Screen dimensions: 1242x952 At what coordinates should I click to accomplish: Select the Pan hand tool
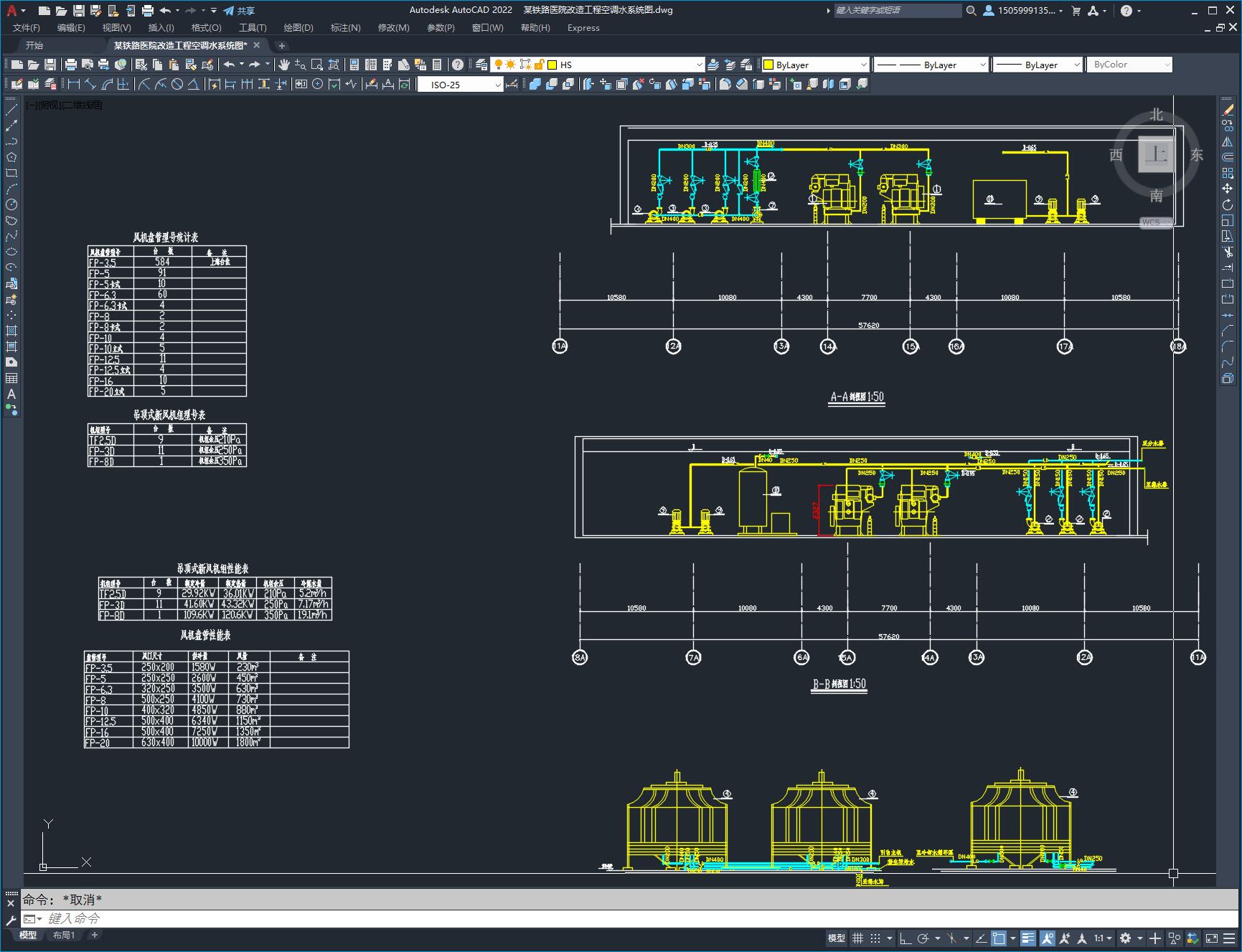coord(284,65)
